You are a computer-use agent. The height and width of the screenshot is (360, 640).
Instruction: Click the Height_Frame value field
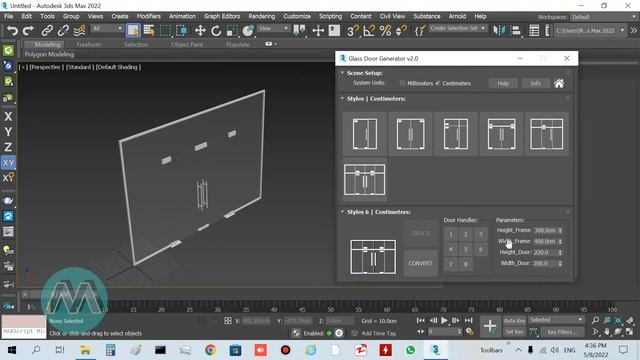[545, 230]
